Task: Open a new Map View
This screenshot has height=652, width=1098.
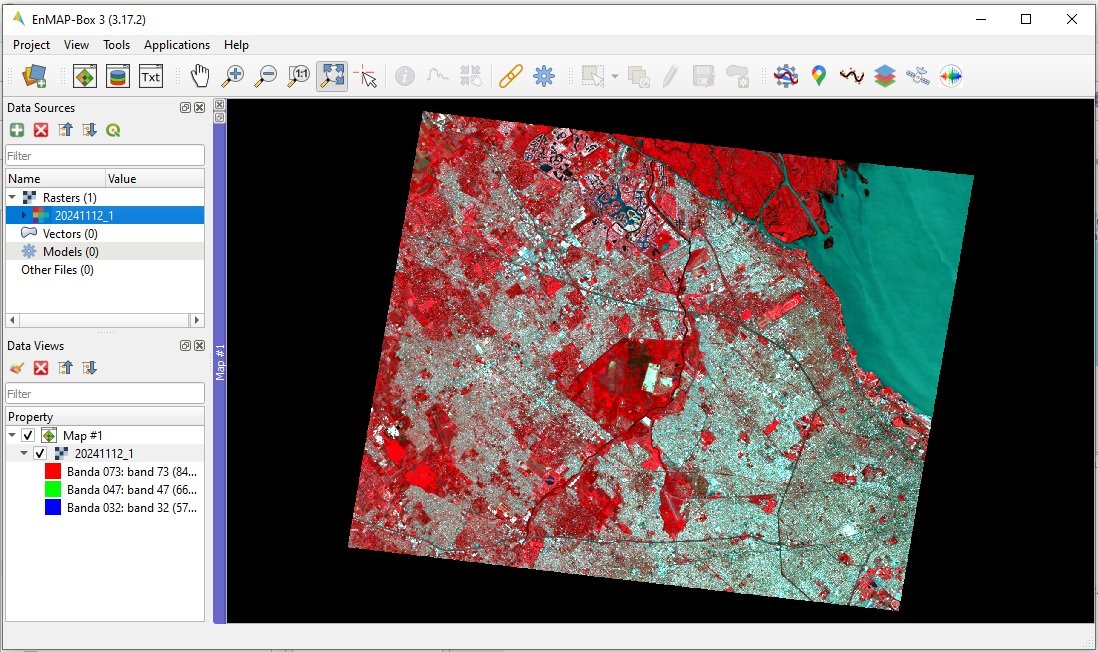Action: (84, 76)
